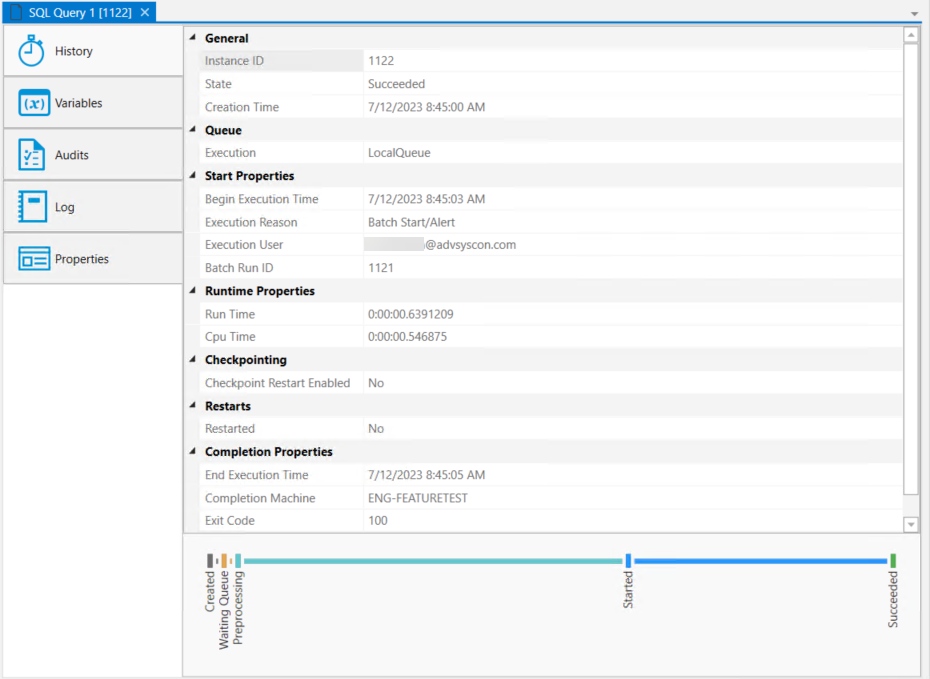Collapse the Start Properties section

(193, 176)
